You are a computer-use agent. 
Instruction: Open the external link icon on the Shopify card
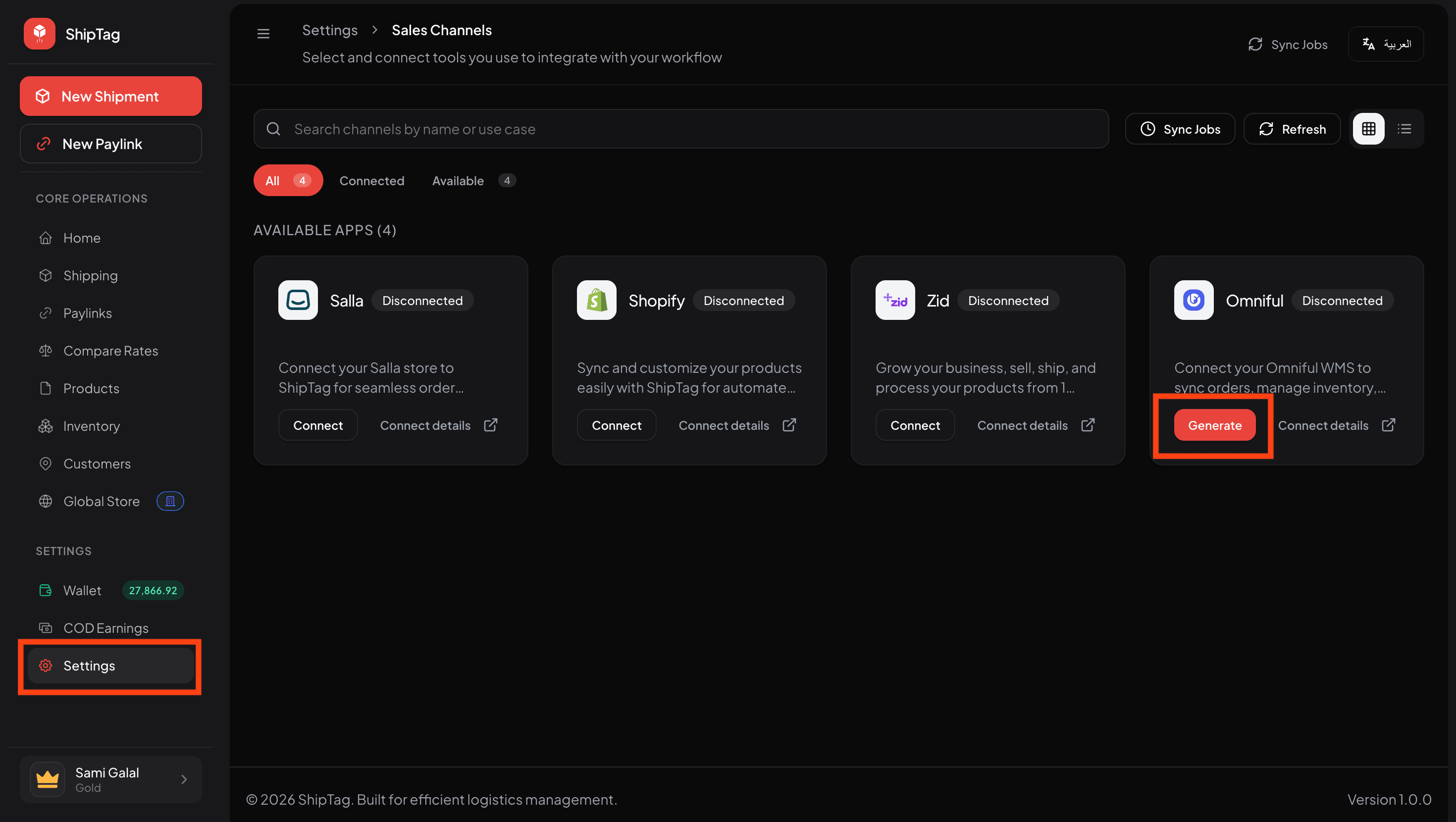pyautogui.click(x=789, y=425)
